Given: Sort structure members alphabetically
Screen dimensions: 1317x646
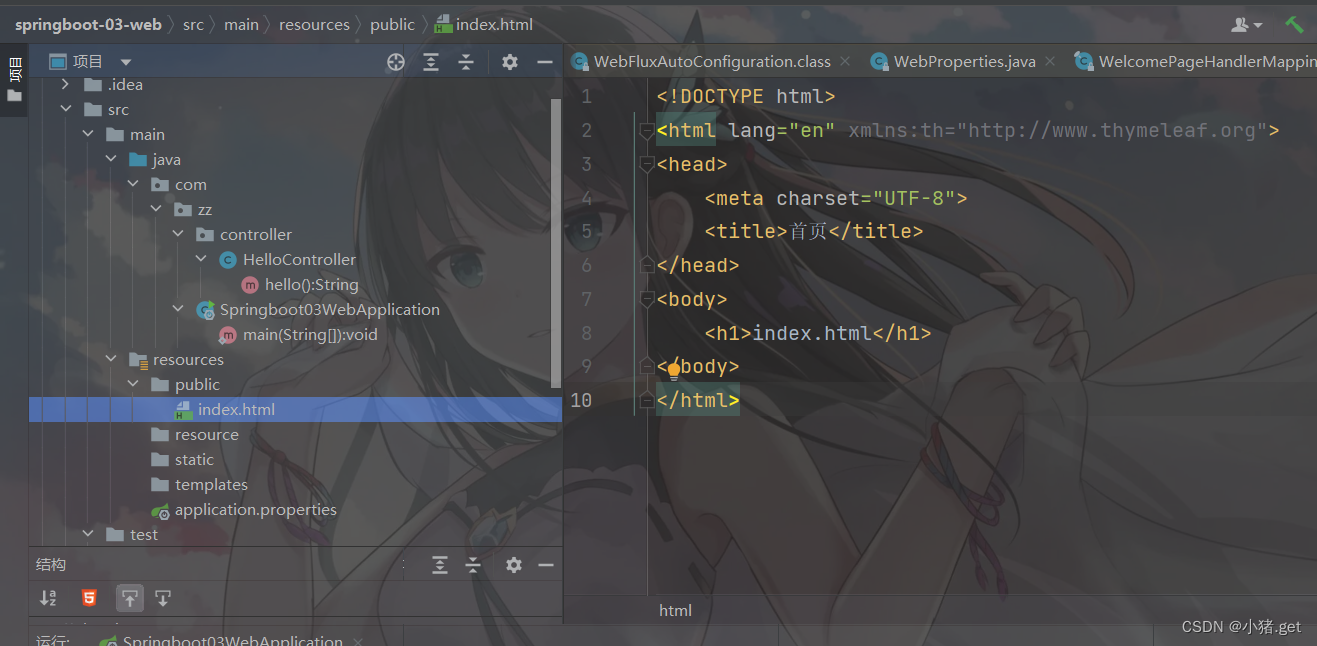Looking at the screenshot, I should point(48,597).
